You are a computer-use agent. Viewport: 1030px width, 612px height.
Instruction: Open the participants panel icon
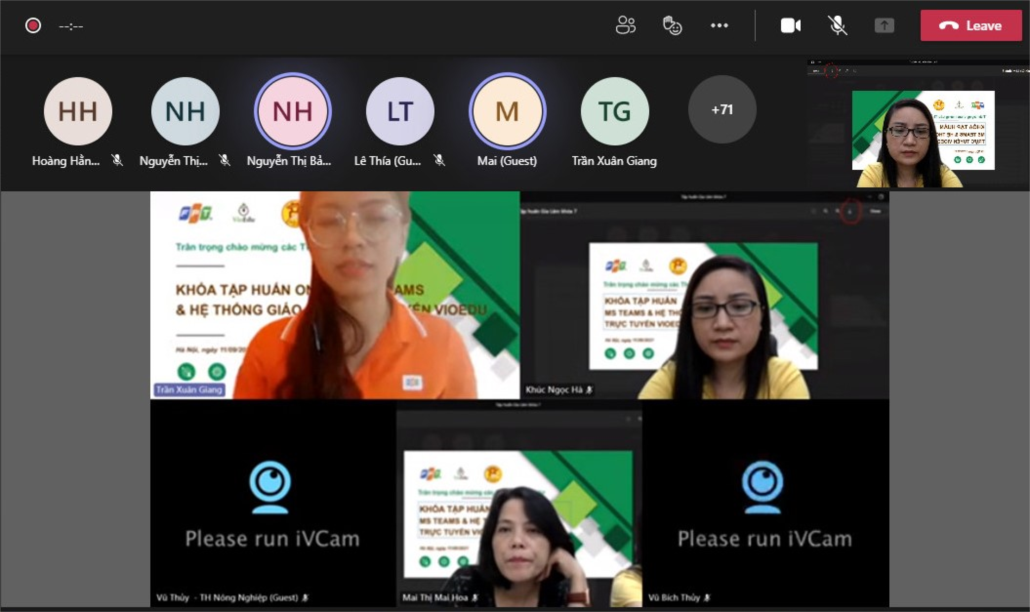coord(626,26)
